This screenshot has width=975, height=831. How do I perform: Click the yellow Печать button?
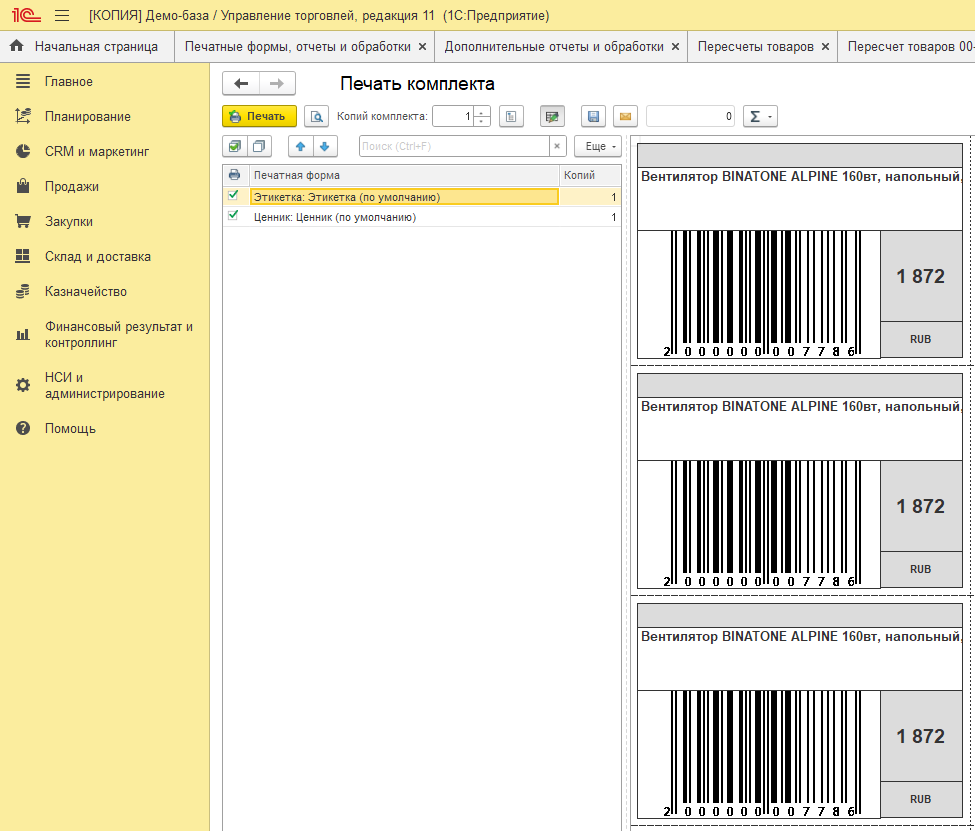pos(259,116)
